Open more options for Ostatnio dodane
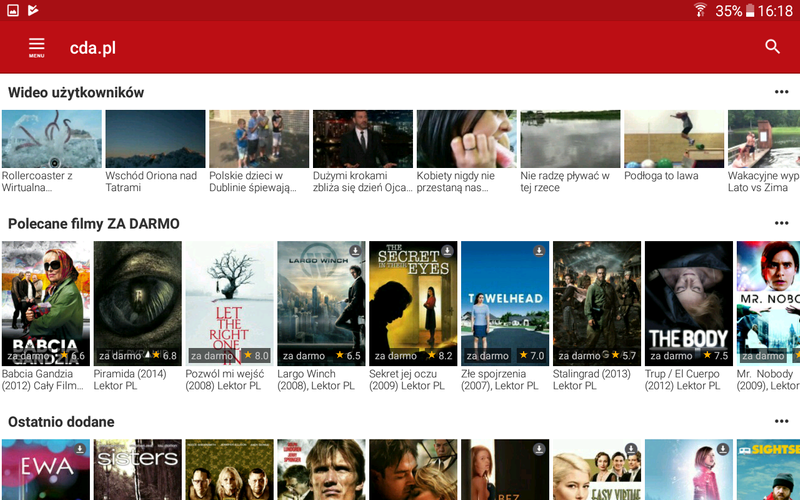 point(781,421)
